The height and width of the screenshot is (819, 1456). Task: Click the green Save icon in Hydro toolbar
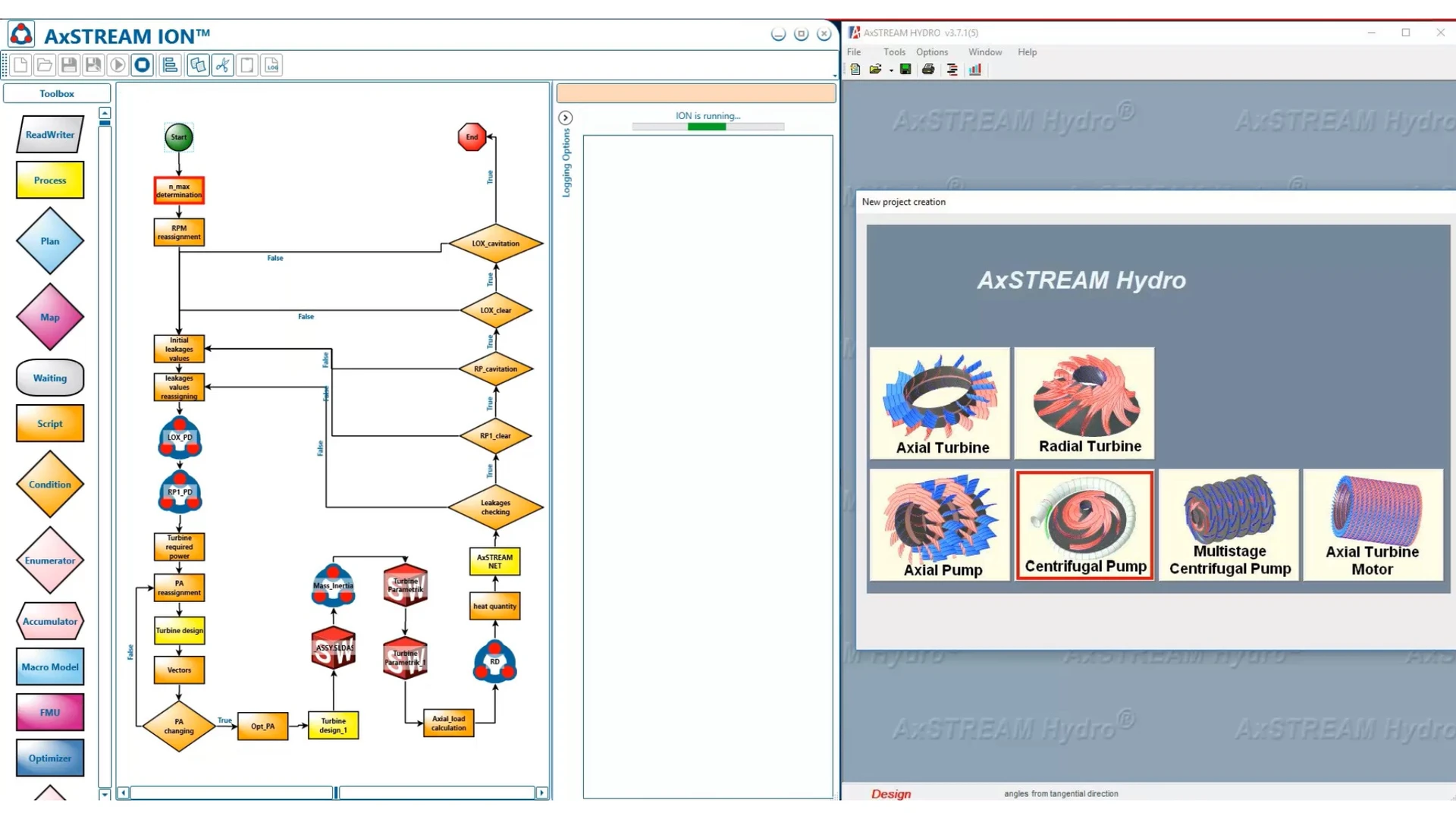[905, 69]
